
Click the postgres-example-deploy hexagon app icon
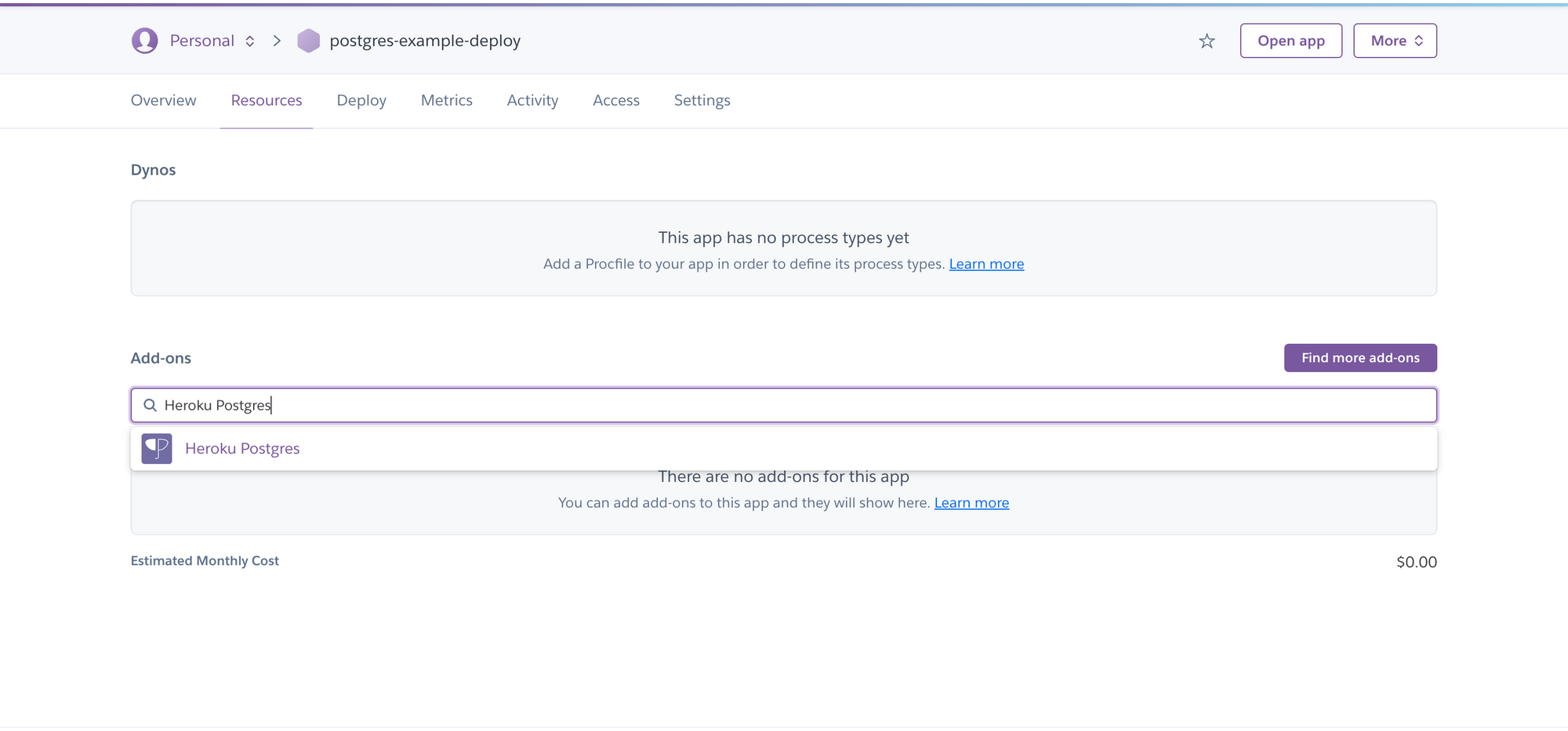(x=309, y=41)
